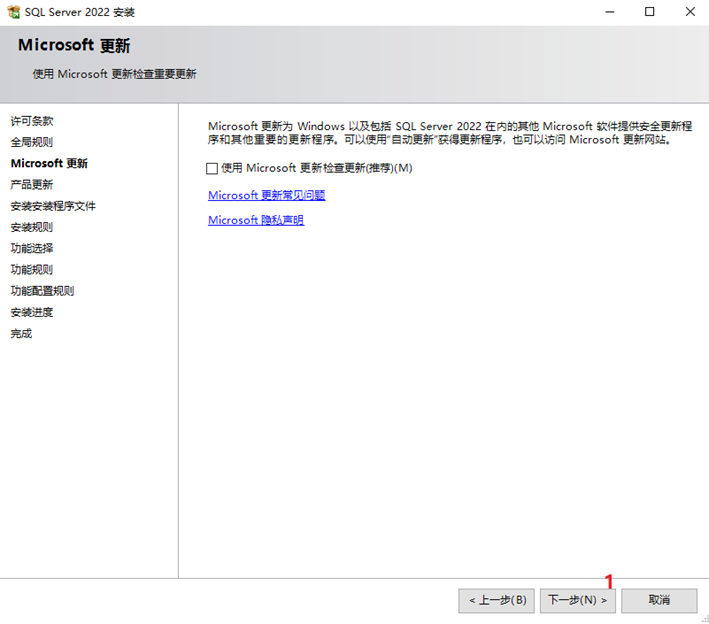Open the Microsoft 隐私声明 link
Image resolution: width=709 pixels, height=624 pixels.
point(256,220)
